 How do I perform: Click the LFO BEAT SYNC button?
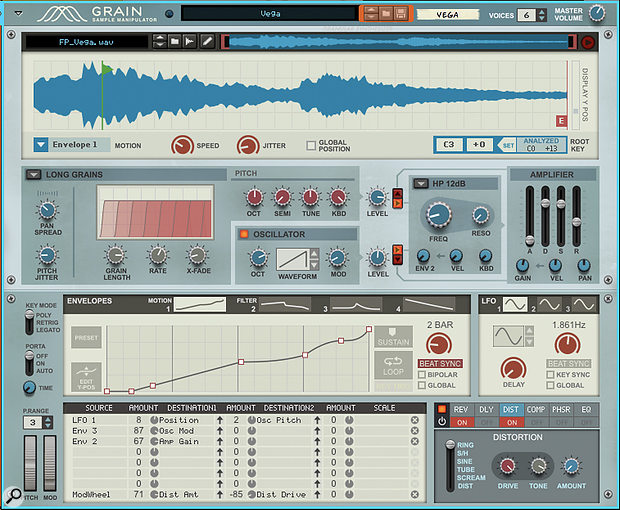pos(569,363)
